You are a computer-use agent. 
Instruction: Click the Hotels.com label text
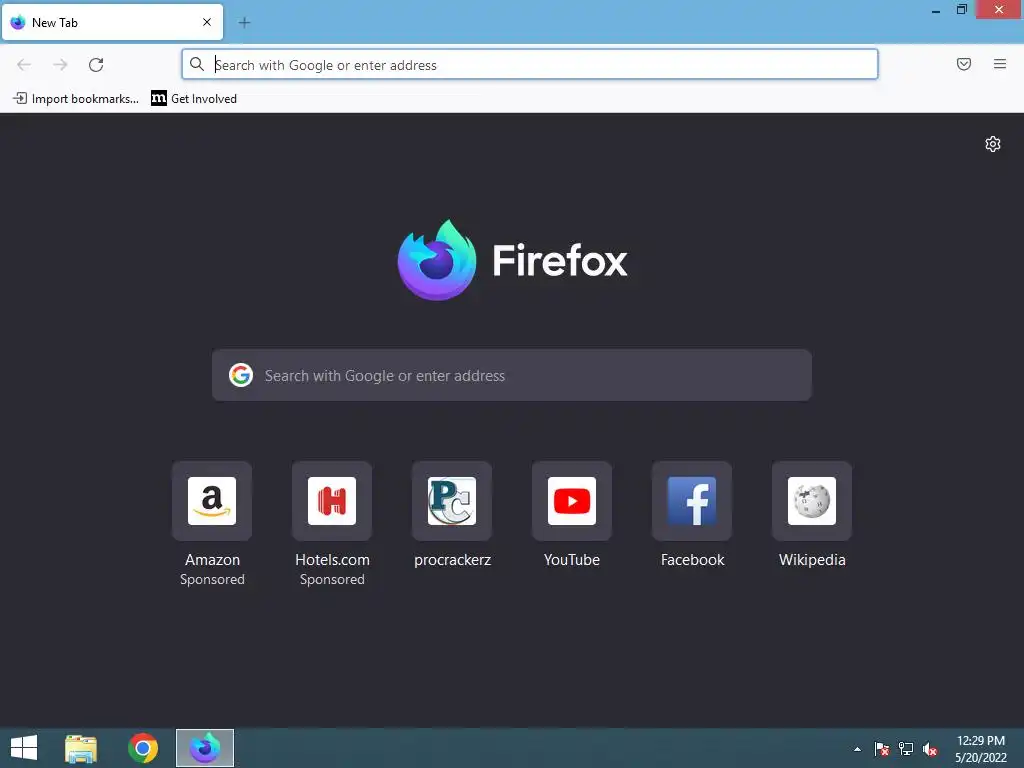coord(332,560)
